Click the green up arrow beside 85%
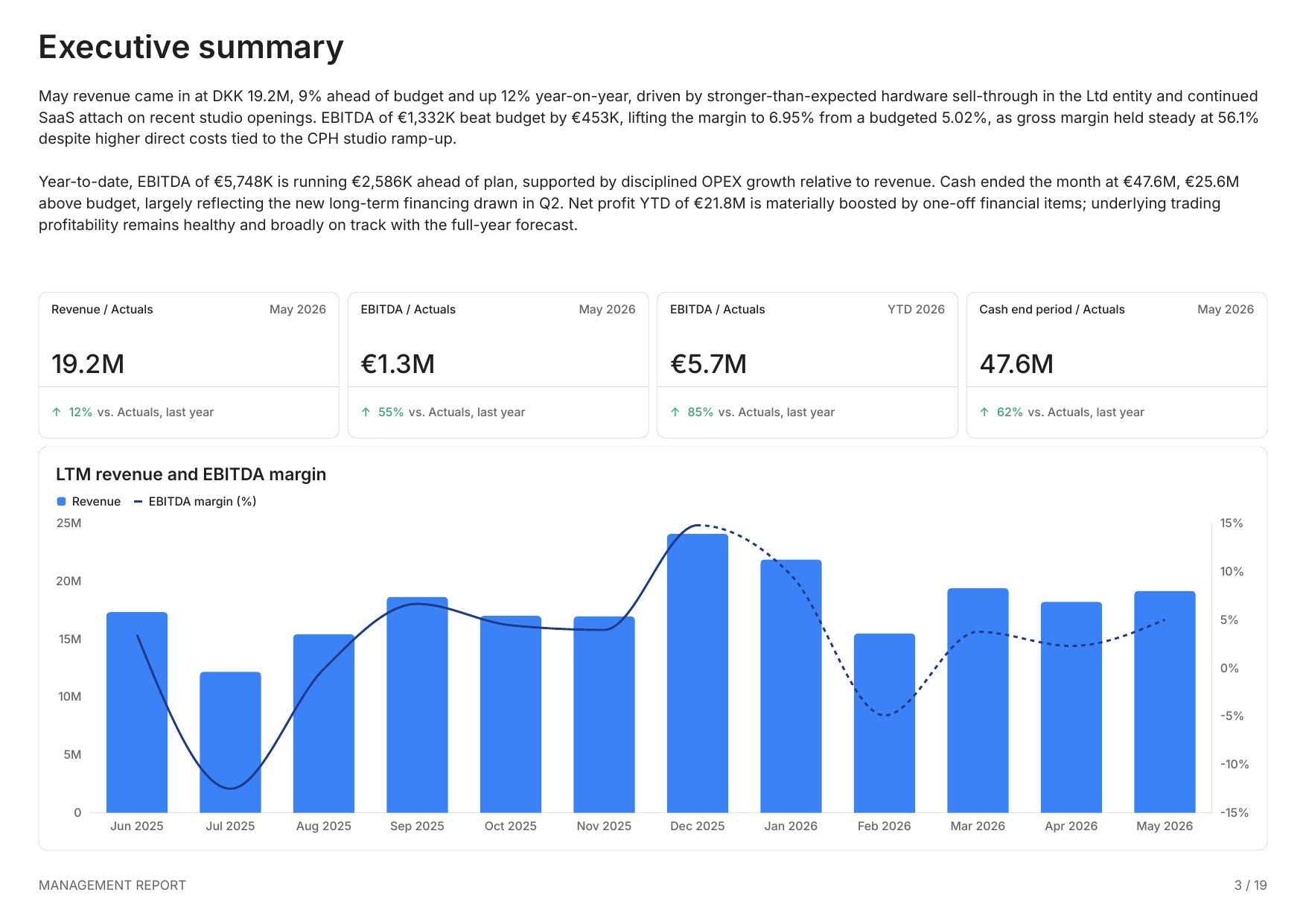 tap(675, 412)
